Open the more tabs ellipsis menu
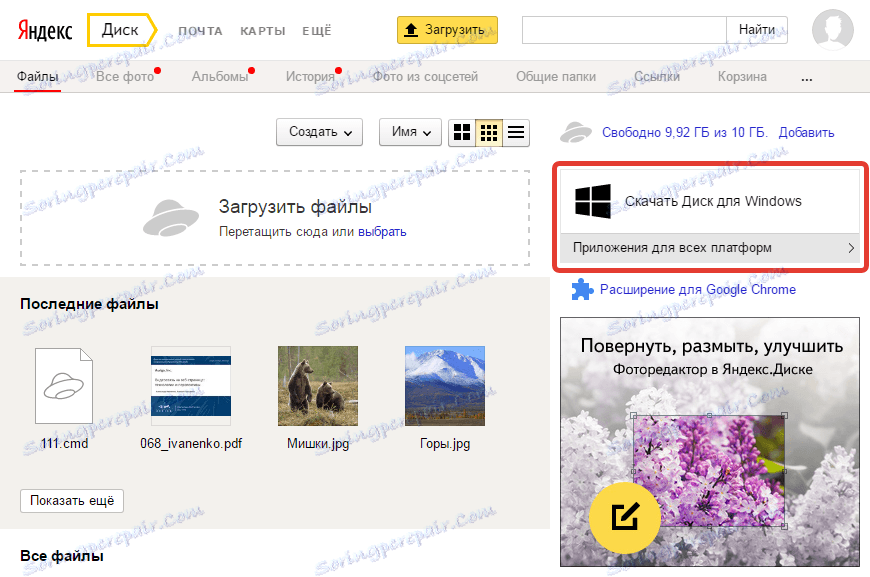This screenshot has width=870, height=577. (x=807, y=78)
